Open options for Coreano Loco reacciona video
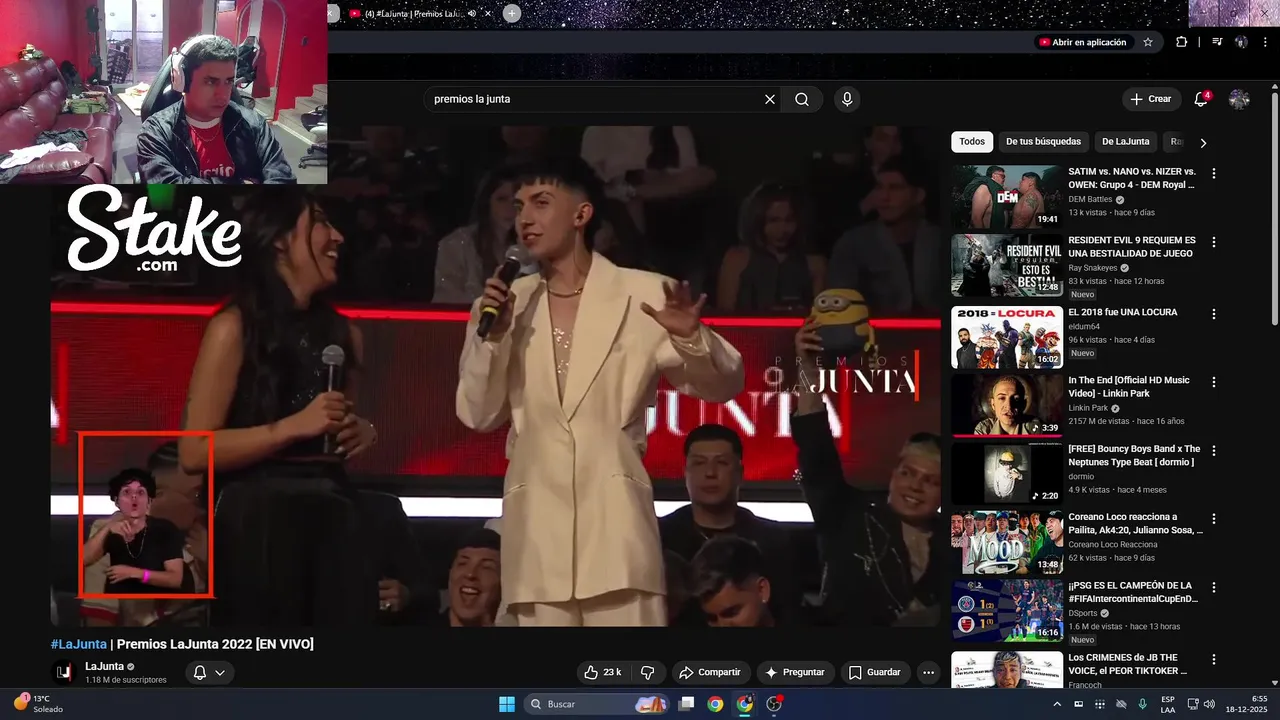1280x720 pixels. pyautogui.click(x=1214, y=519)
